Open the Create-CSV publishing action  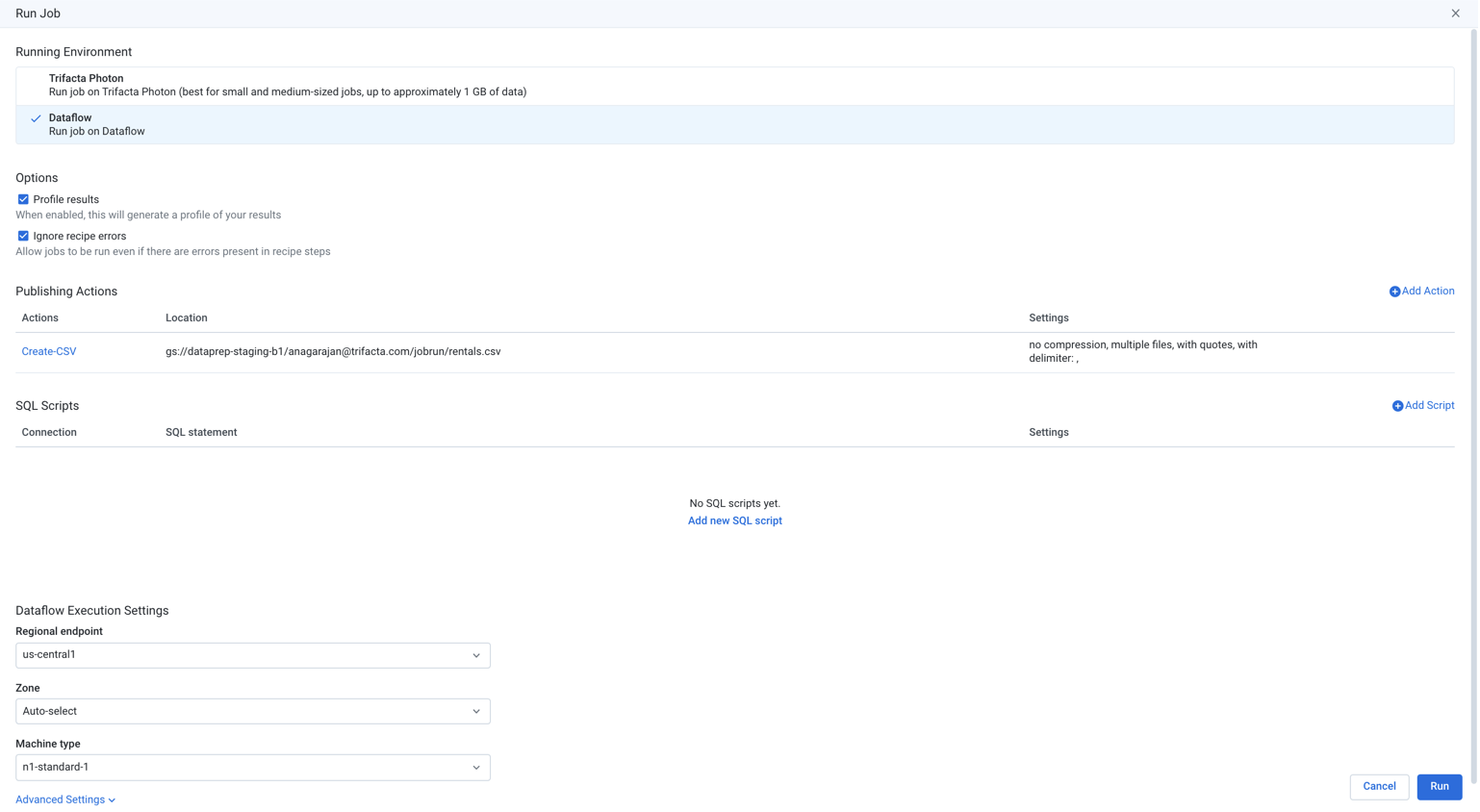point(49,351)
